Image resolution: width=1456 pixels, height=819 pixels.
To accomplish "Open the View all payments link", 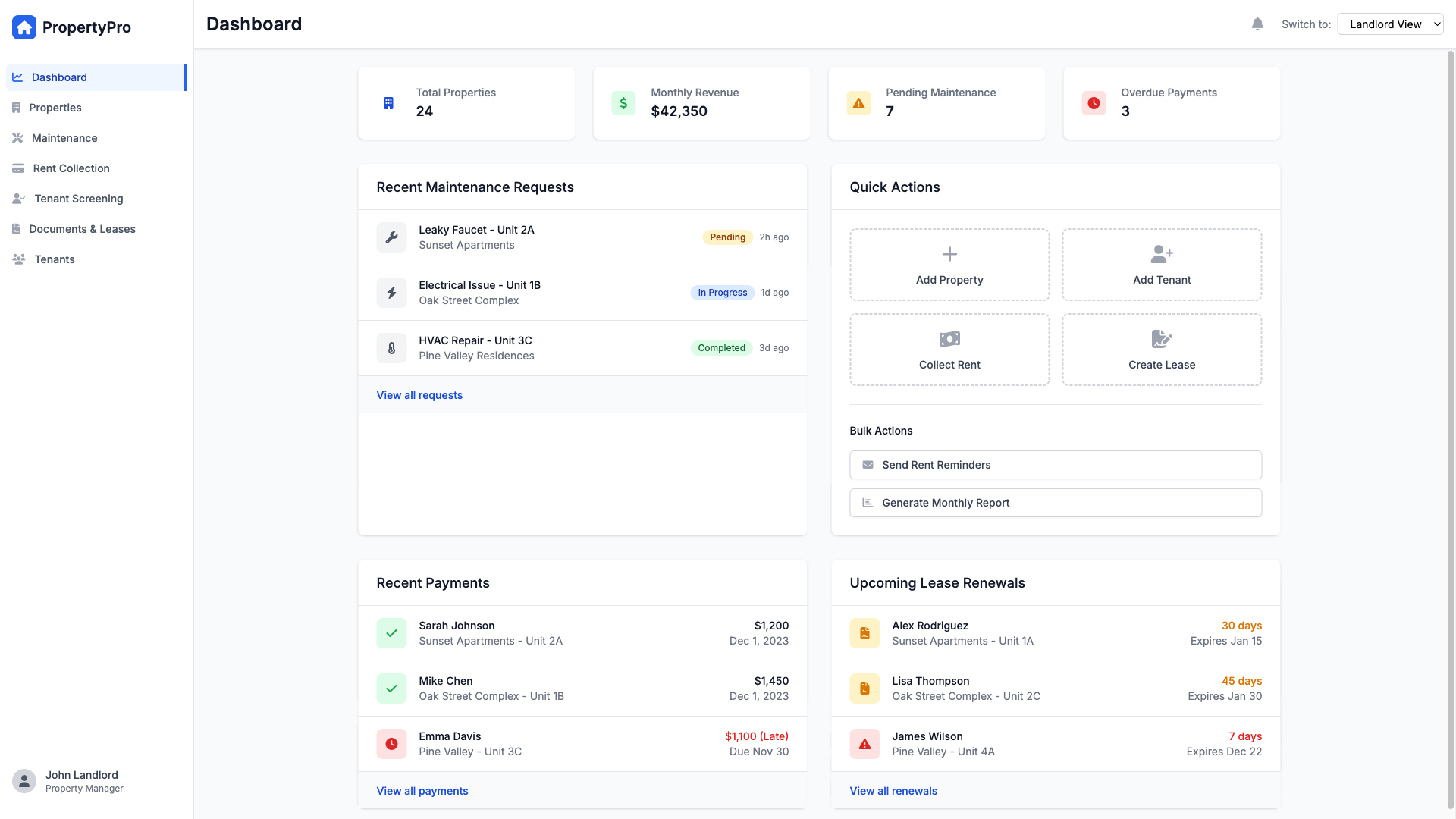I will click(422, 790).
